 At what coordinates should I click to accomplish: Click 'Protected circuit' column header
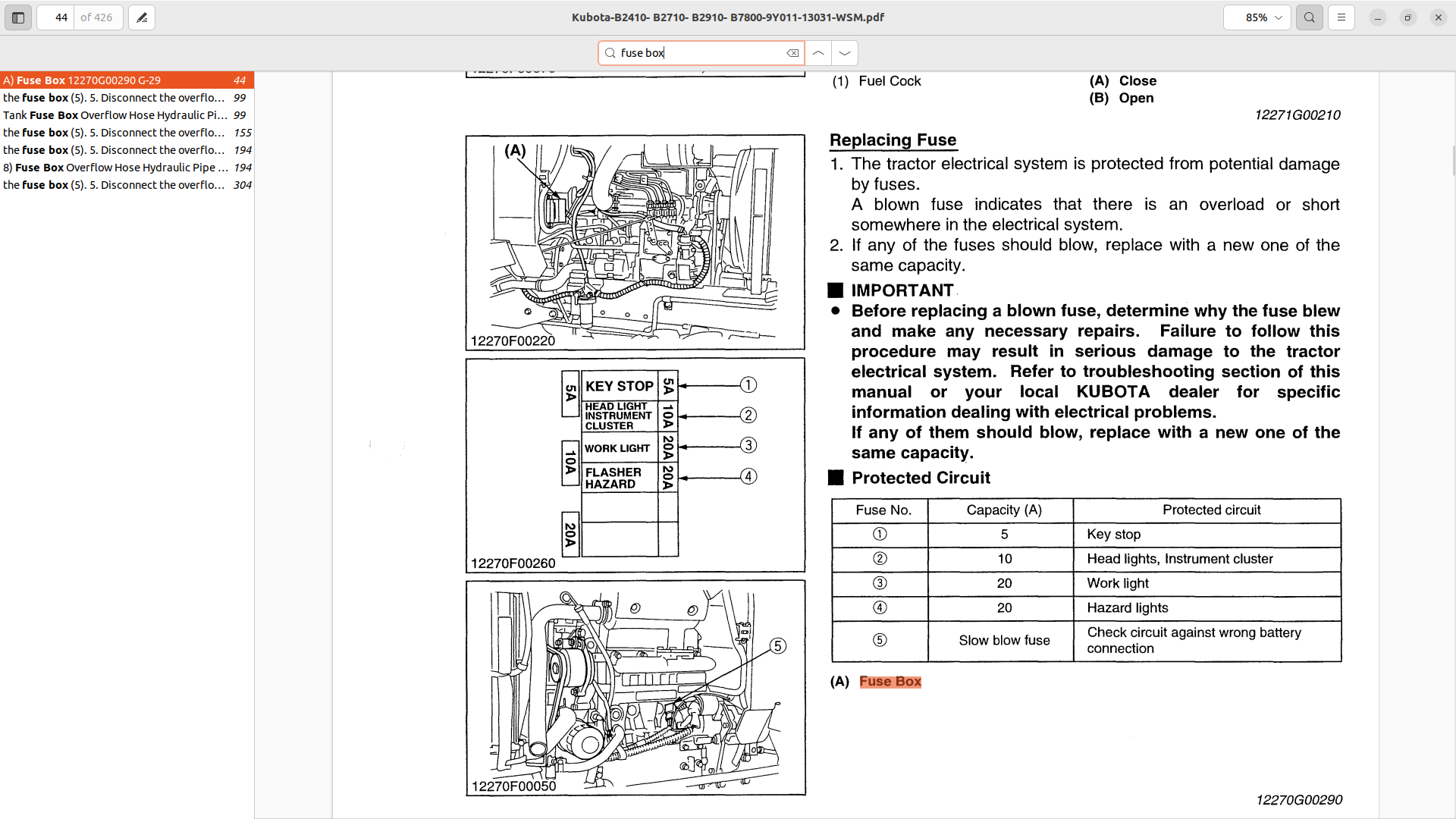tap(1207, 510)
